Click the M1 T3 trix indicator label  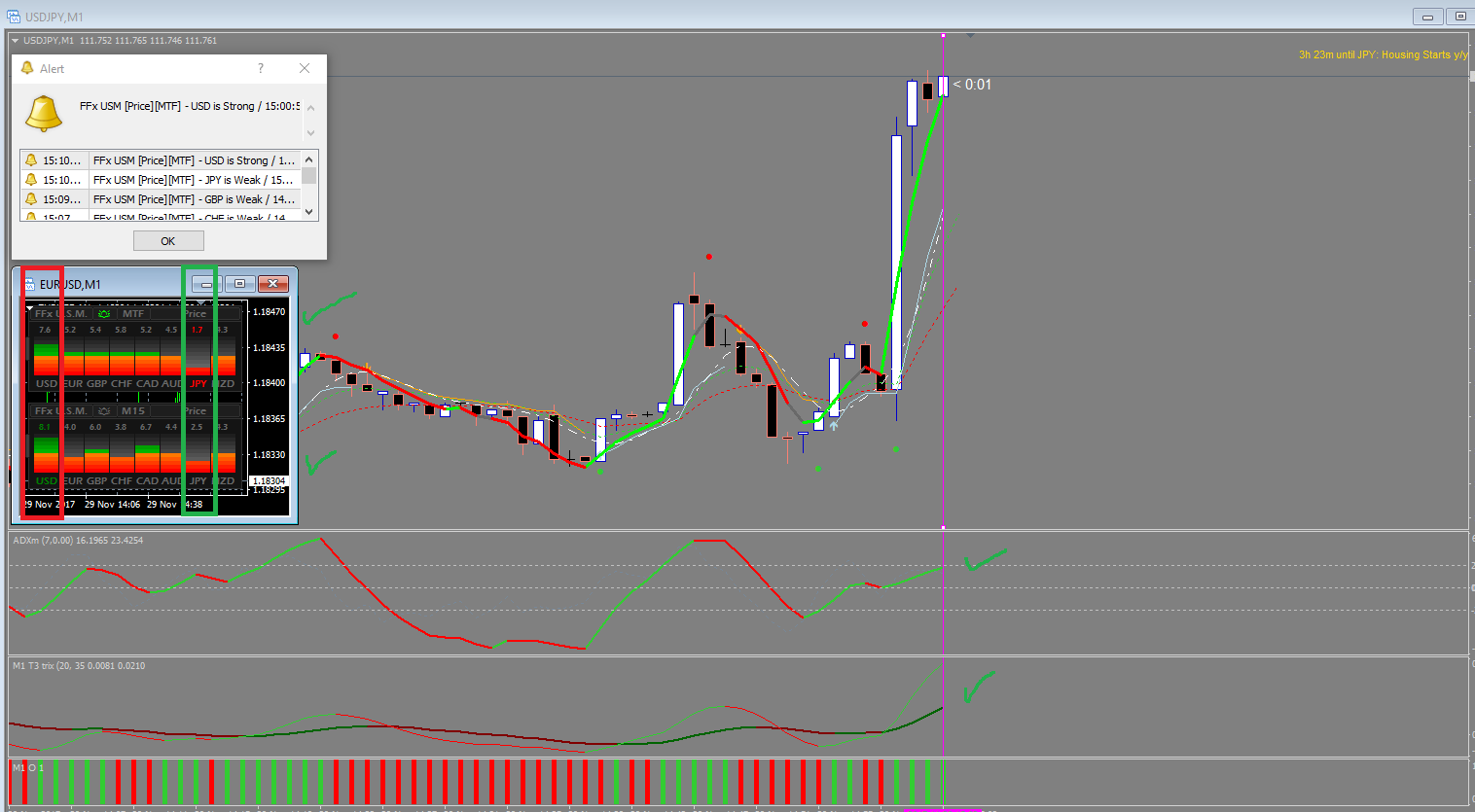point(79,666)
